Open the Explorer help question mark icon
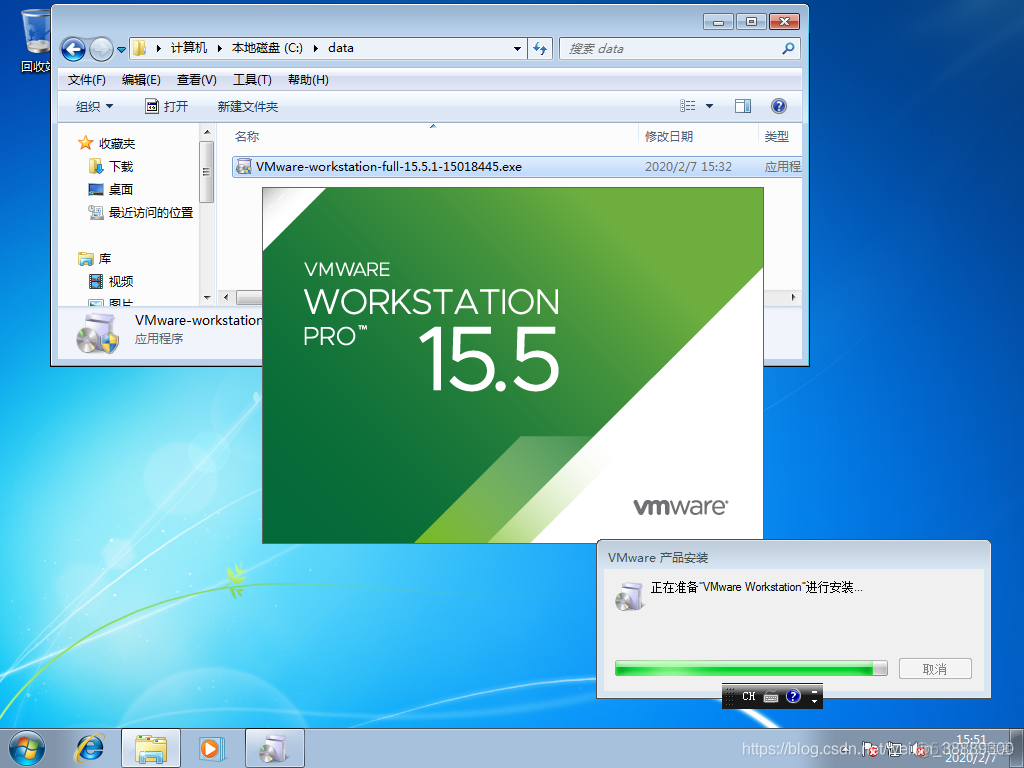This screenshot has width=1024, height=768. (779, 106)
